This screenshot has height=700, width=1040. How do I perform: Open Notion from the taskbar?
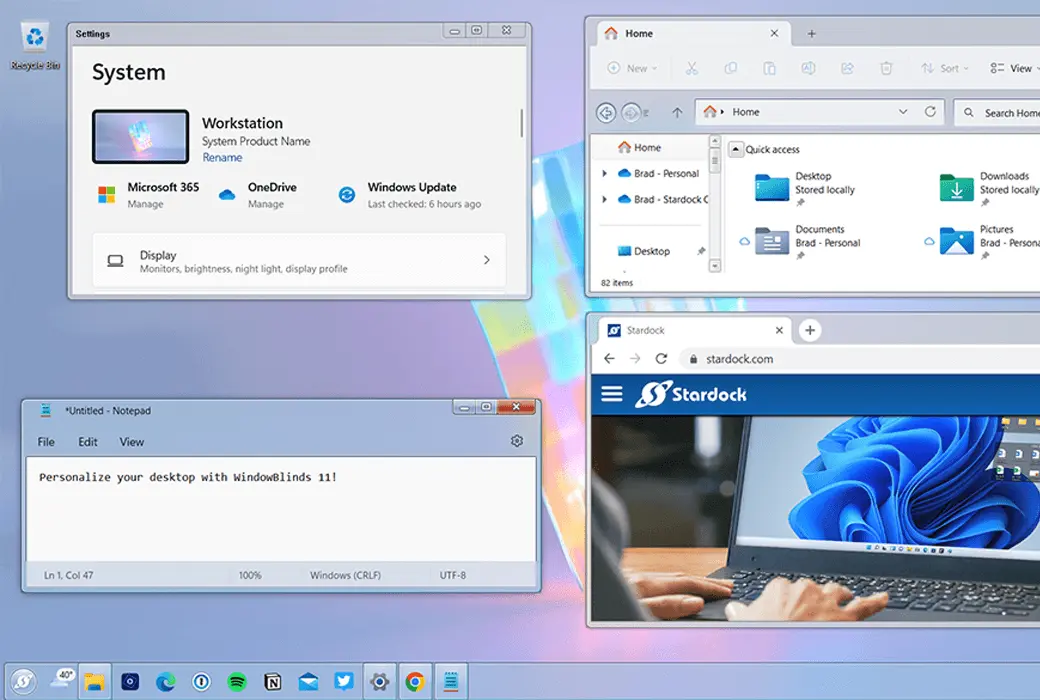click(273, 681)
